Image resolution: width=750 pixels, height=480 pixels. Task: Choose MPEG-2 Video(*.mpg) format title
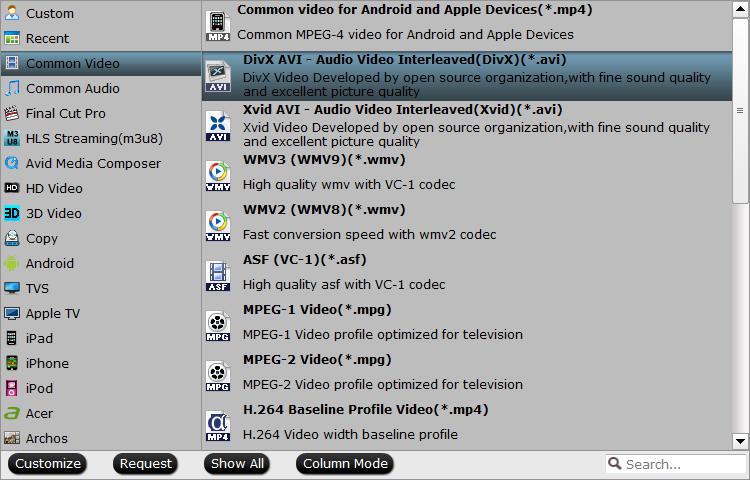point(317,360)
